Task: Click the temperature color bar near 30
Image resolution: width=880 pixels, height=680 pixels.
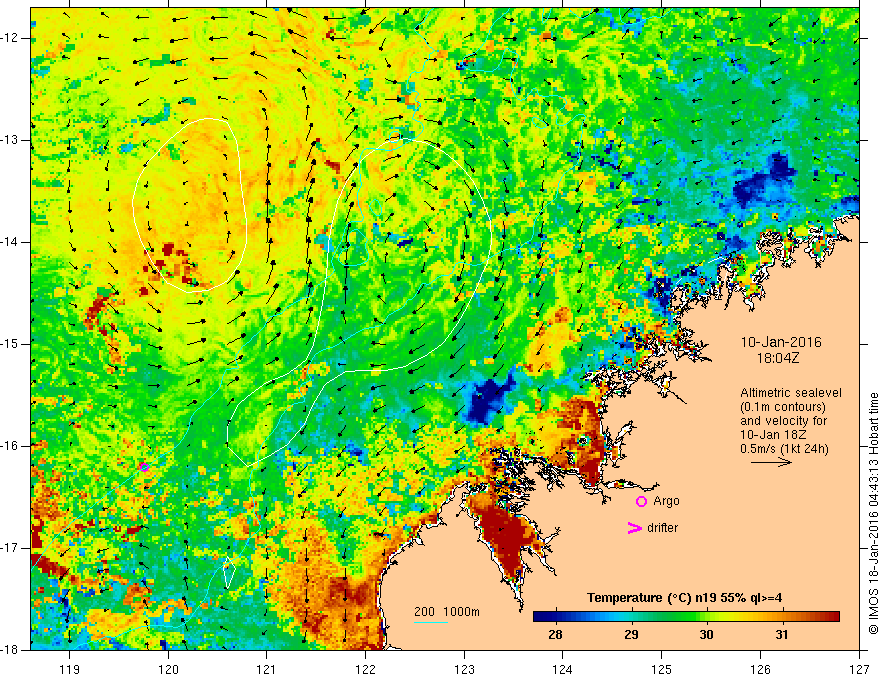Action: click(x=706, y=617)
